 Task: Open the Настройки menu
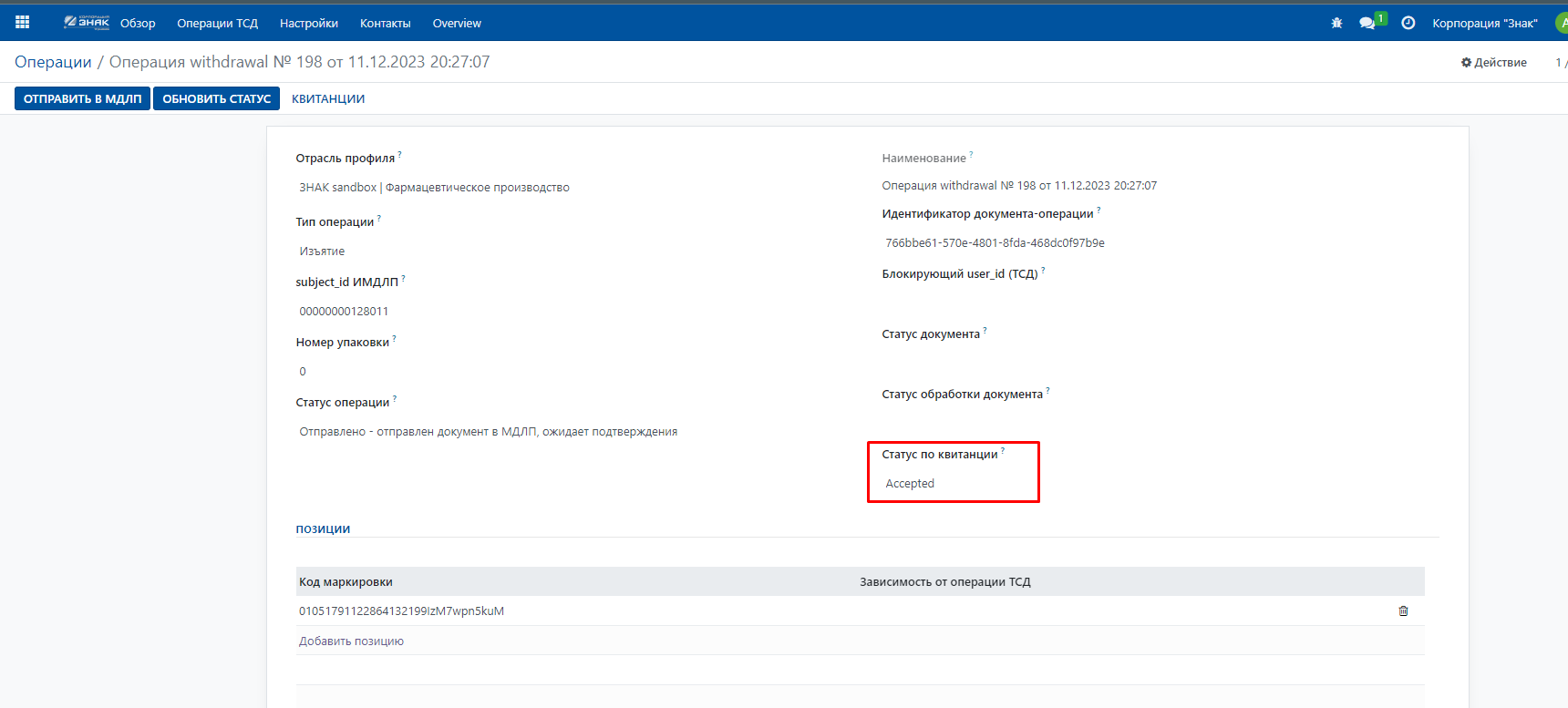click(309, 23)
